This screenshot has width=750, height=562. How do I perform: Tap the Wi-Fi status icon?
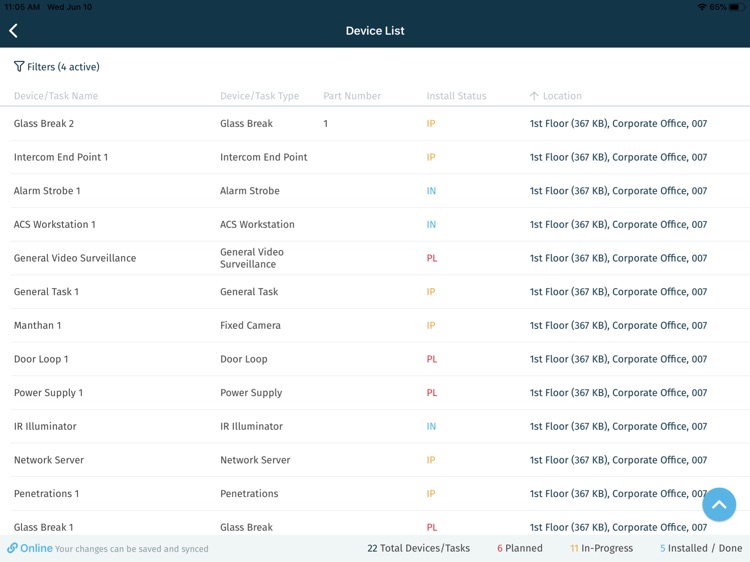click(702, 7)
